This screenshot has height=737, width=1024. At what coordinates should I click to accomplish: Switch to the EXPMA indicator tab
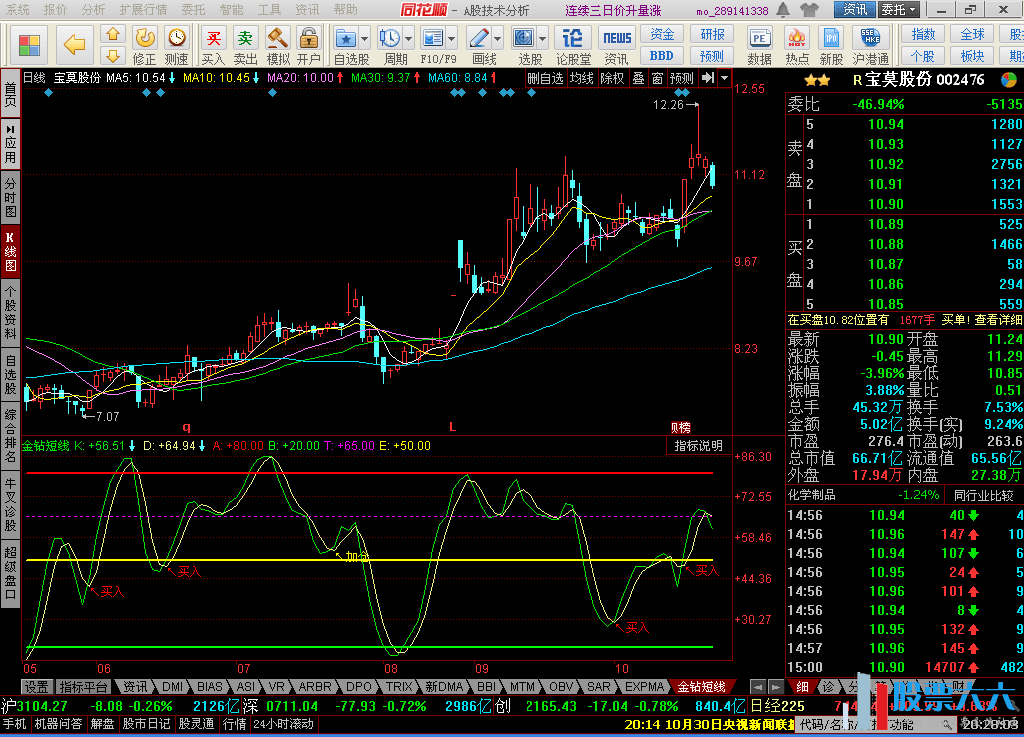644,687
